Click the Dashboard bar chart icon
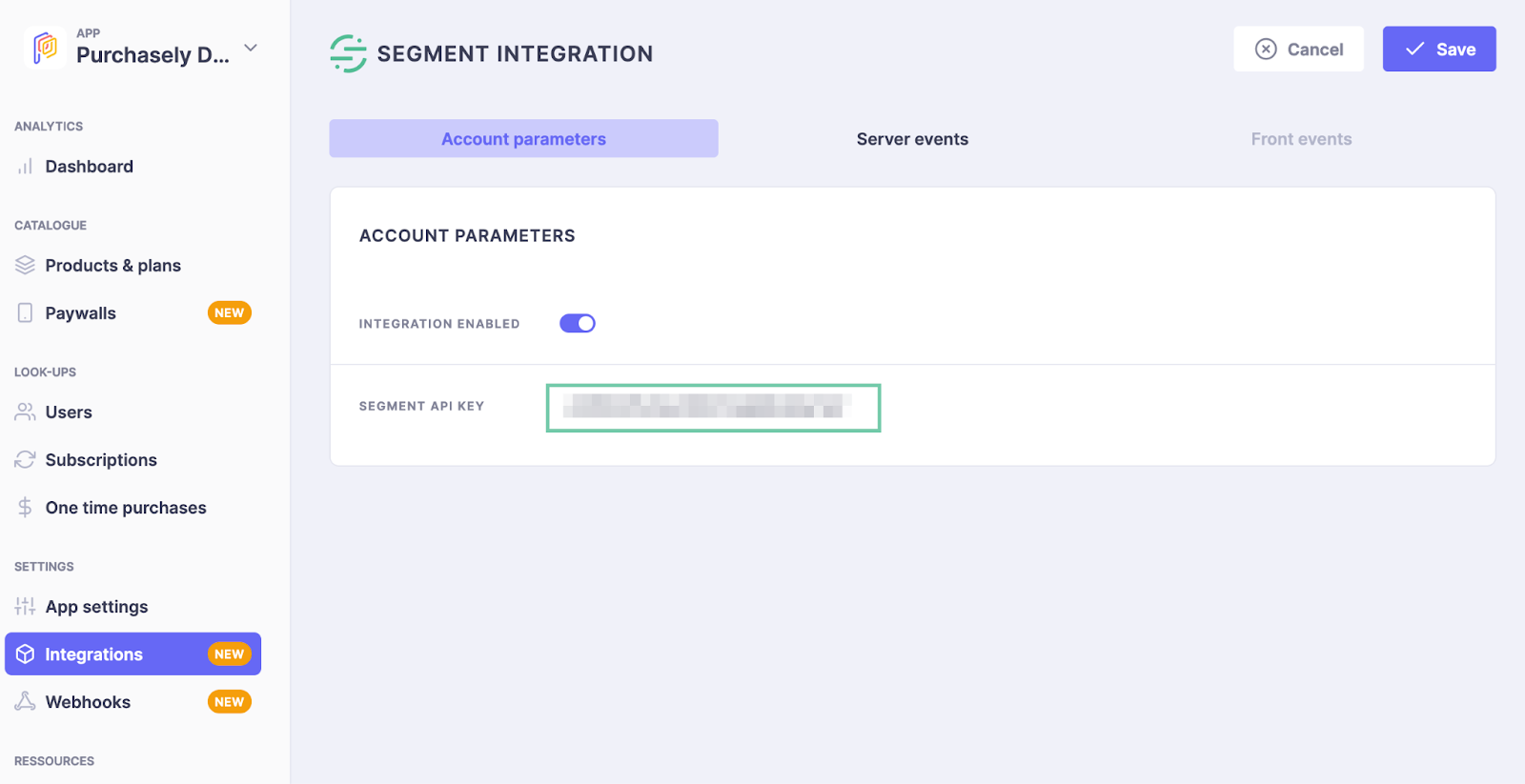This screenshot has height=784, width=1525. [25, 167]
